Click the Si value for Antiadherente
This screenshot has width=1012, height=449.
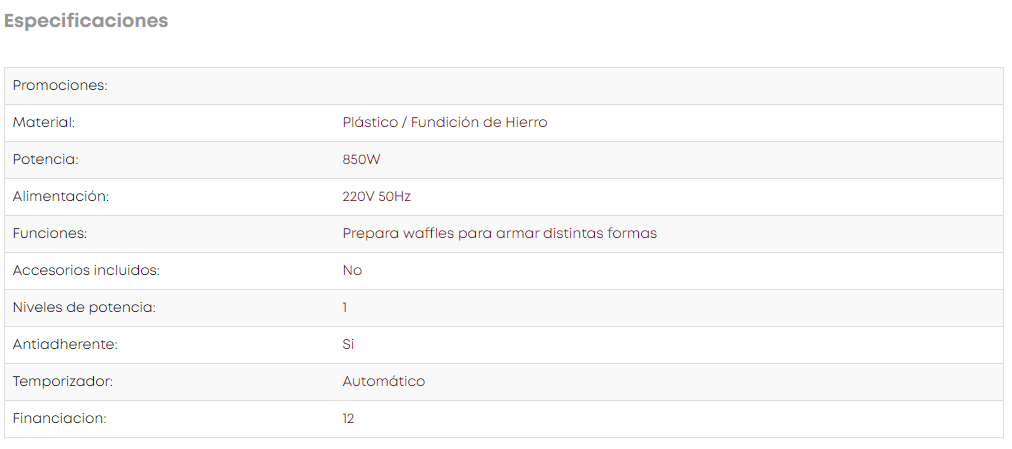coord(349,344)
